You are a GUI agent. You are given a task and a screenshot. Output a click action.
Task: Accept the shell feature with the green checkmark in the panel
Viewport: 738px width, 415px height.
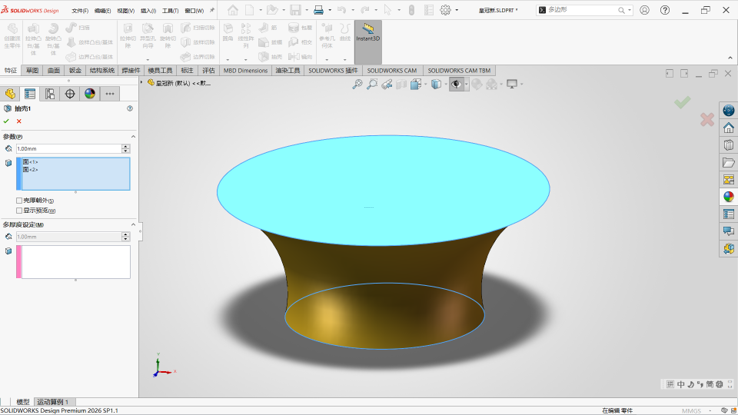(x=6, y=121)
